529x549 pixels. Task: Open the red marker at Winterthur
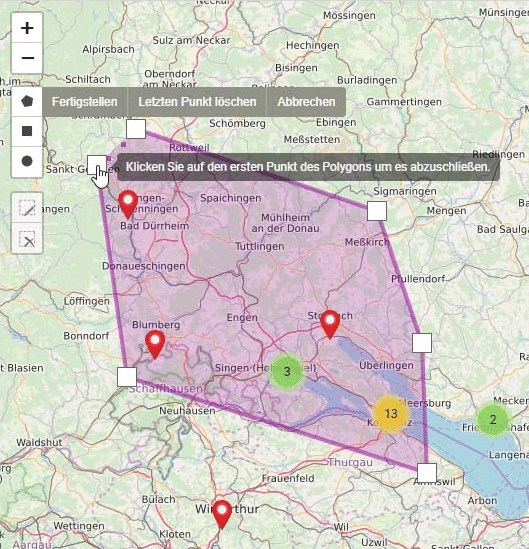(x=222, y=515)
